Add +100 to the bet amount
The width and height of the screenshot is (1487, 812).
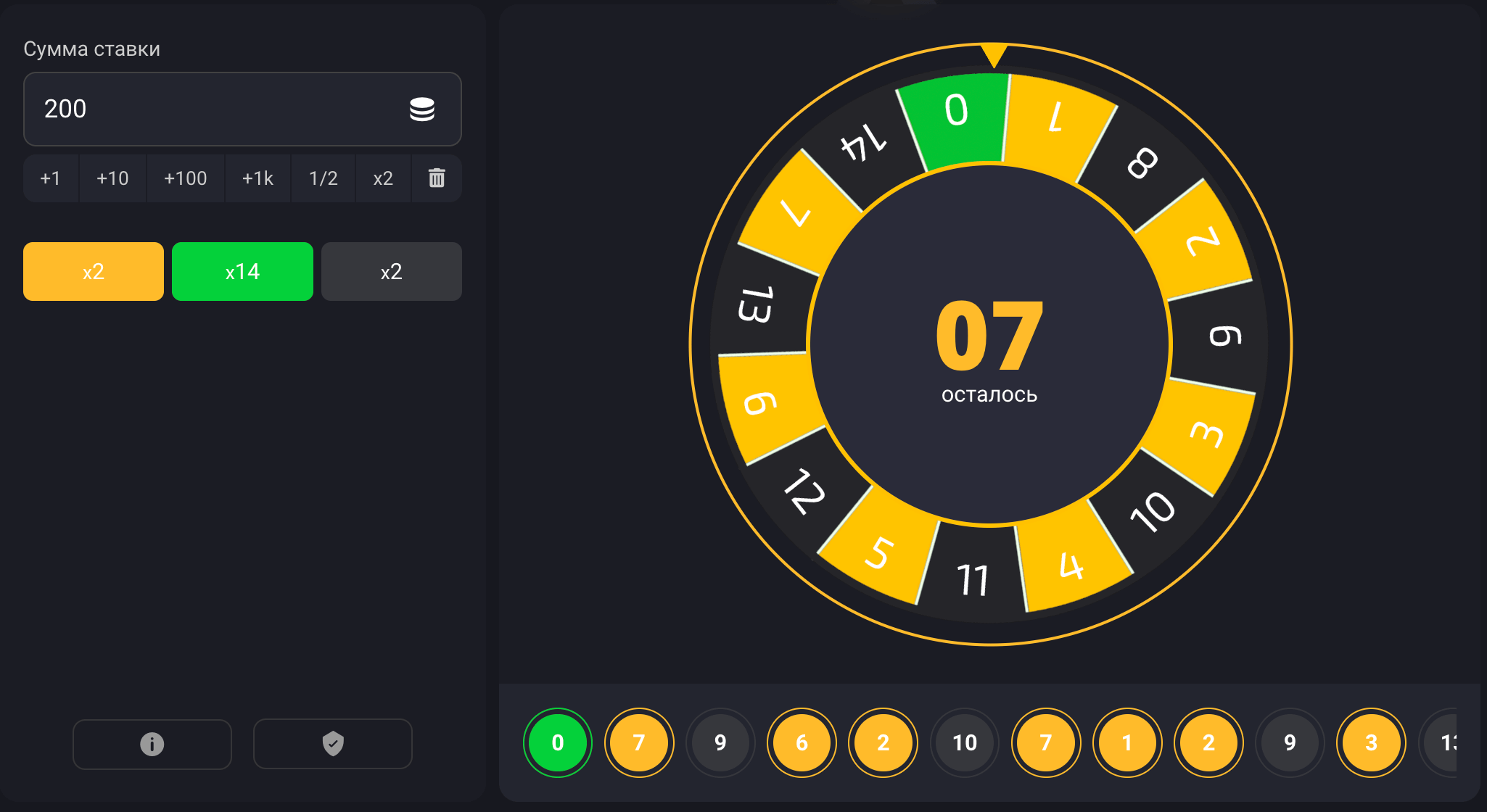click(185, 178)
